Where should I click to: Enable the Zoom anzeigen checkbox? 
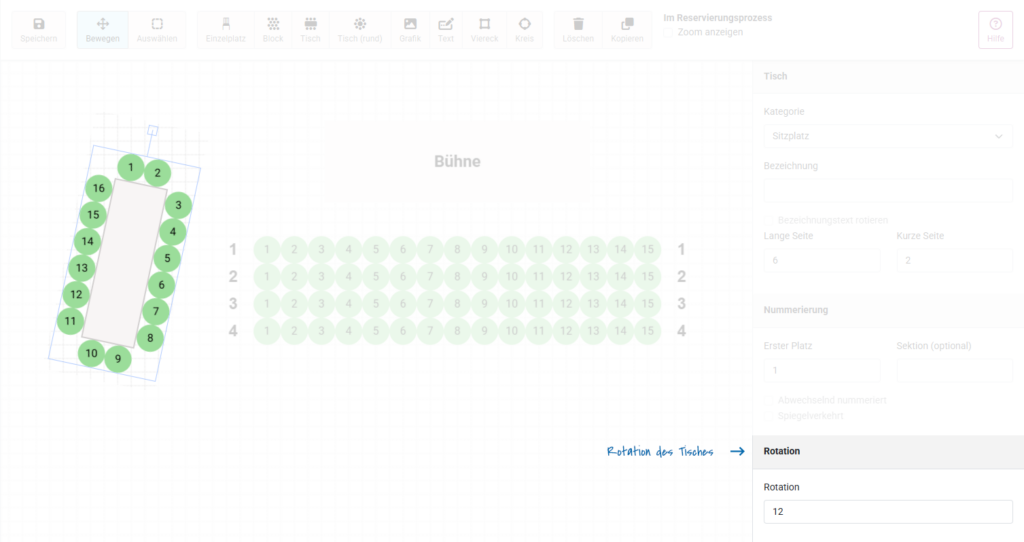pyautogui.click(x=669, y=33)
